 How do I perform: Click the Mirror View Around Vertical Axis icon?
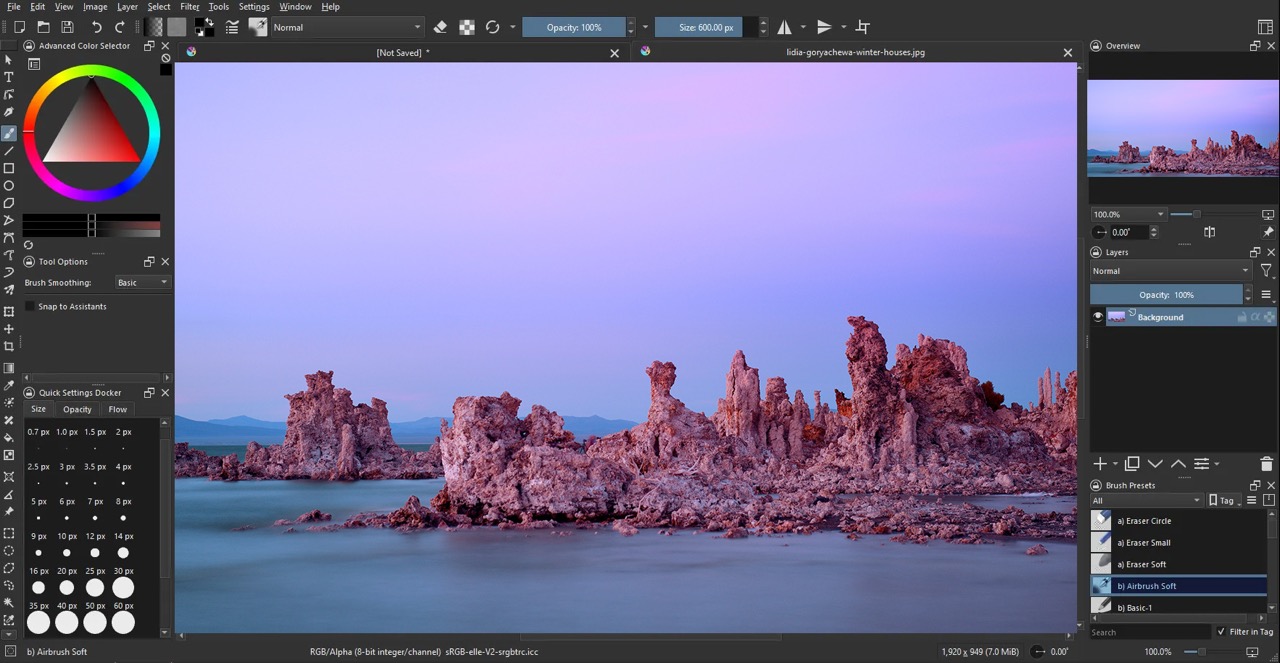(786, 27)
